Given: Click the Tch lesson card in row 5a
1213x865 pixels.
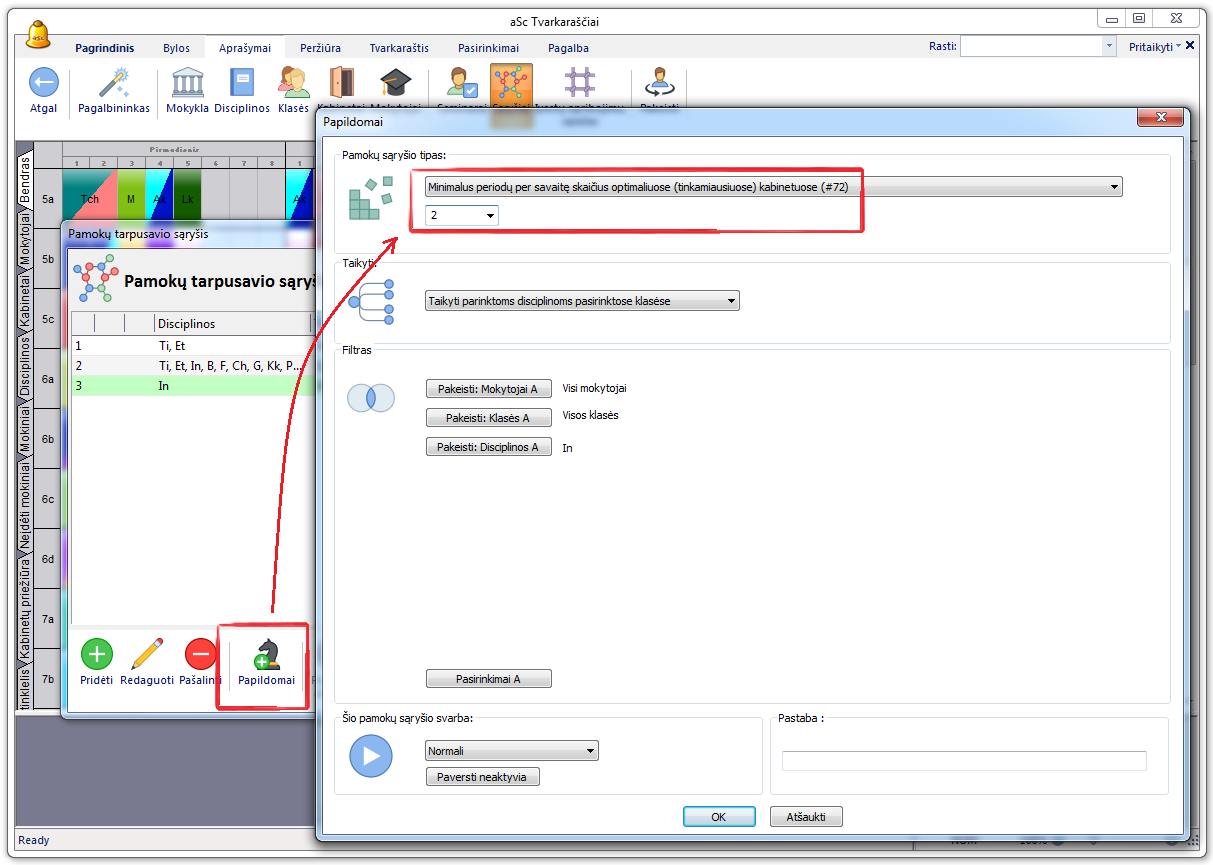Looking at the screenshot, I should 90,199.
